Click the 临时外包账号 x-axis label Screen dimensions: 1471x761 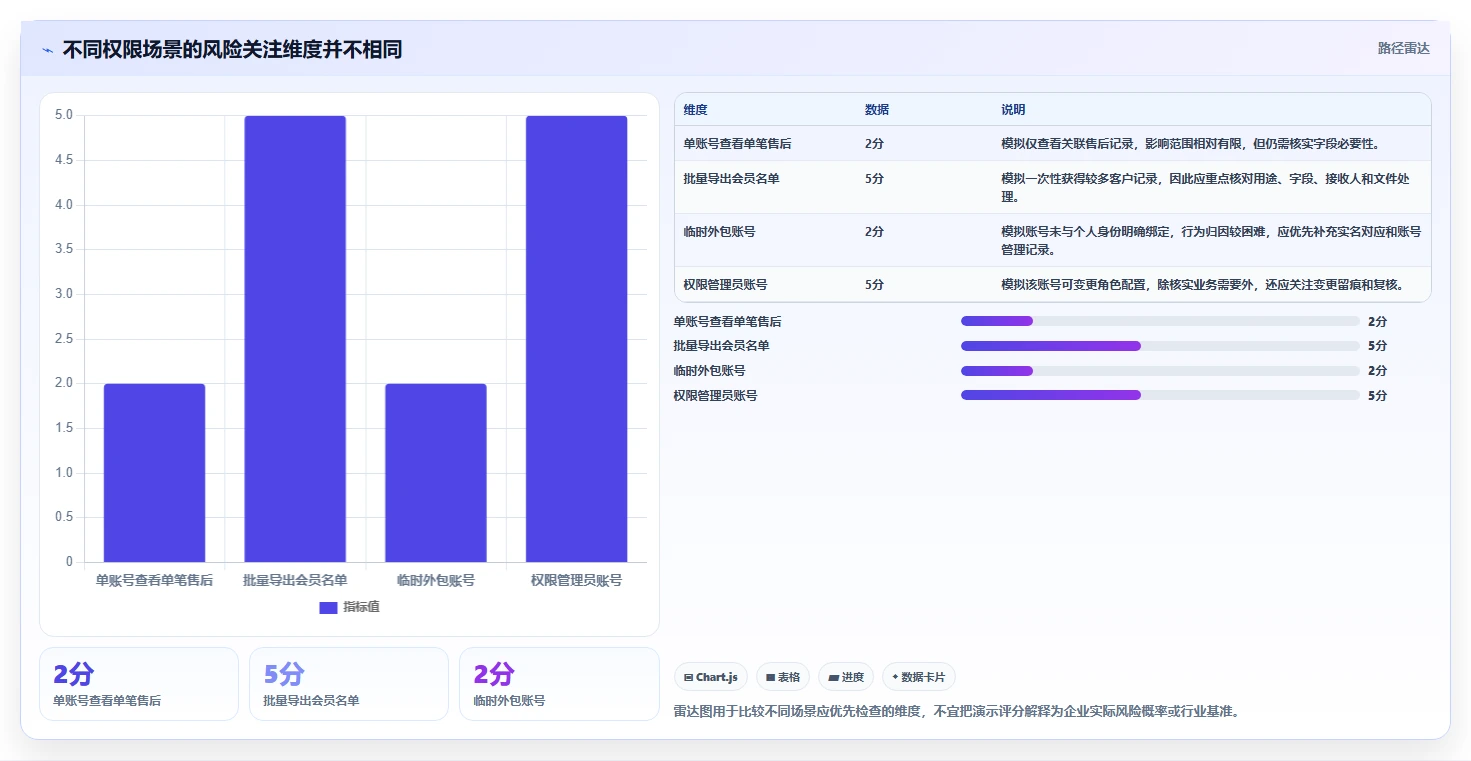[x=436, y=580]
